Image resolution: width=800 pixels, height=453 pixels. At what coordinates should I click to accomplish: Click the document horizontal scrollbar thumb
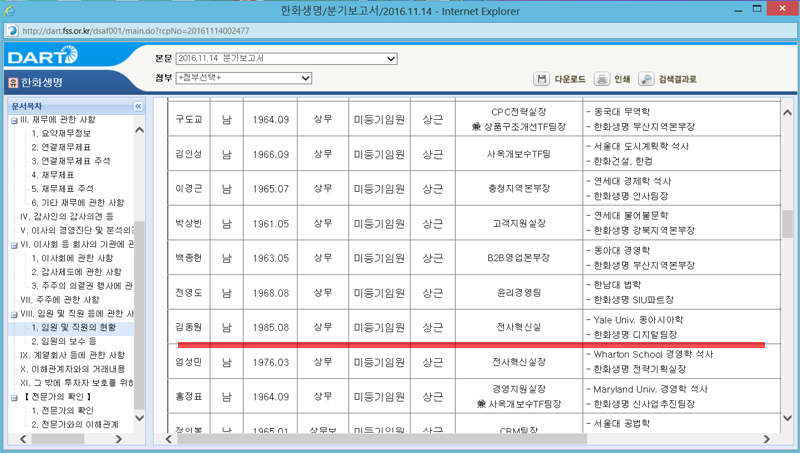(x=382, y=439)
